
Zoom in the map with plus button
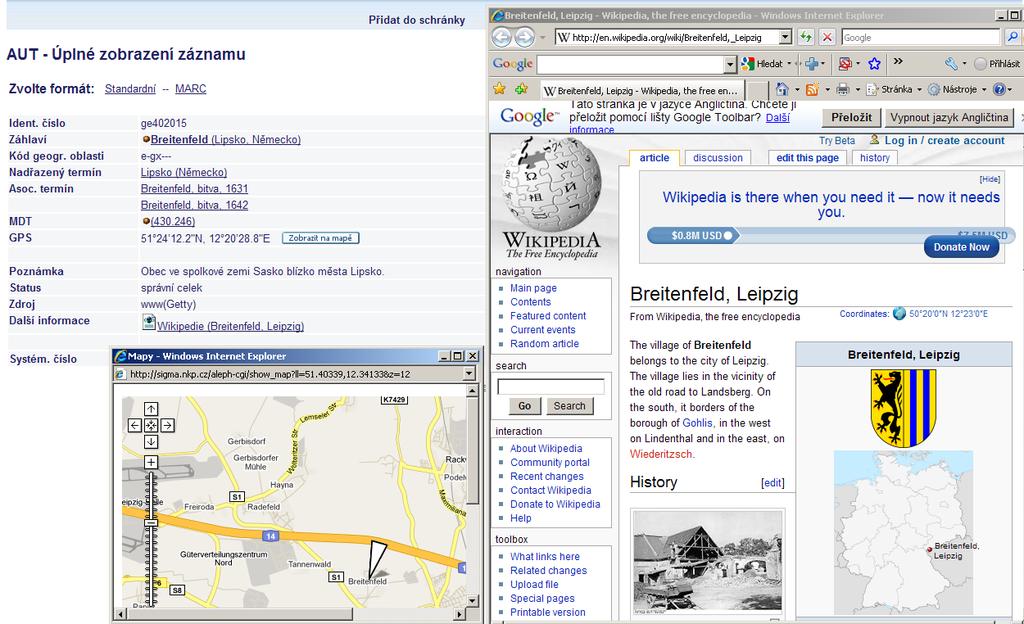tap(151, 462)
